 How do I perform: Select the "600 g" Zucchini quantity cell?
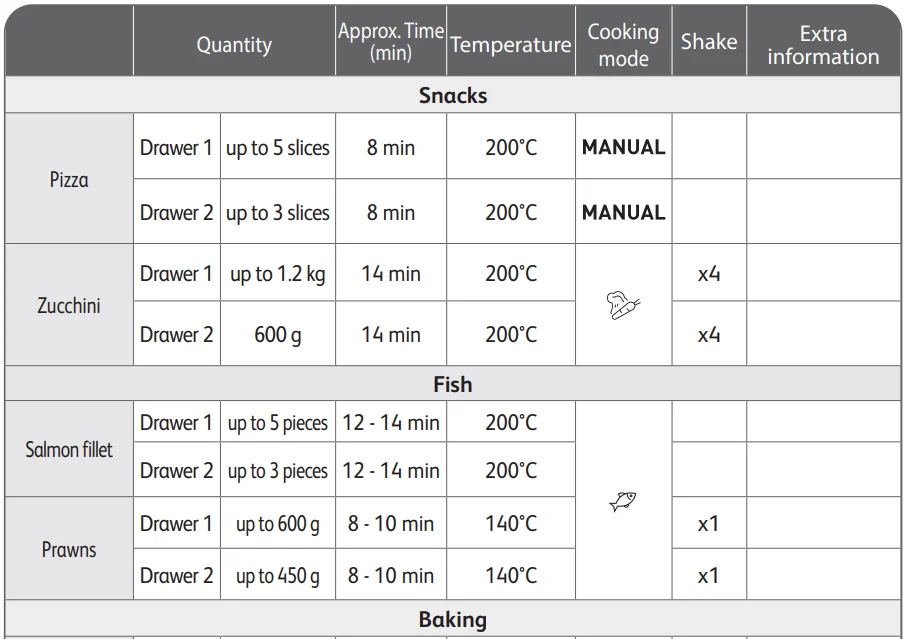pos(278,335)
